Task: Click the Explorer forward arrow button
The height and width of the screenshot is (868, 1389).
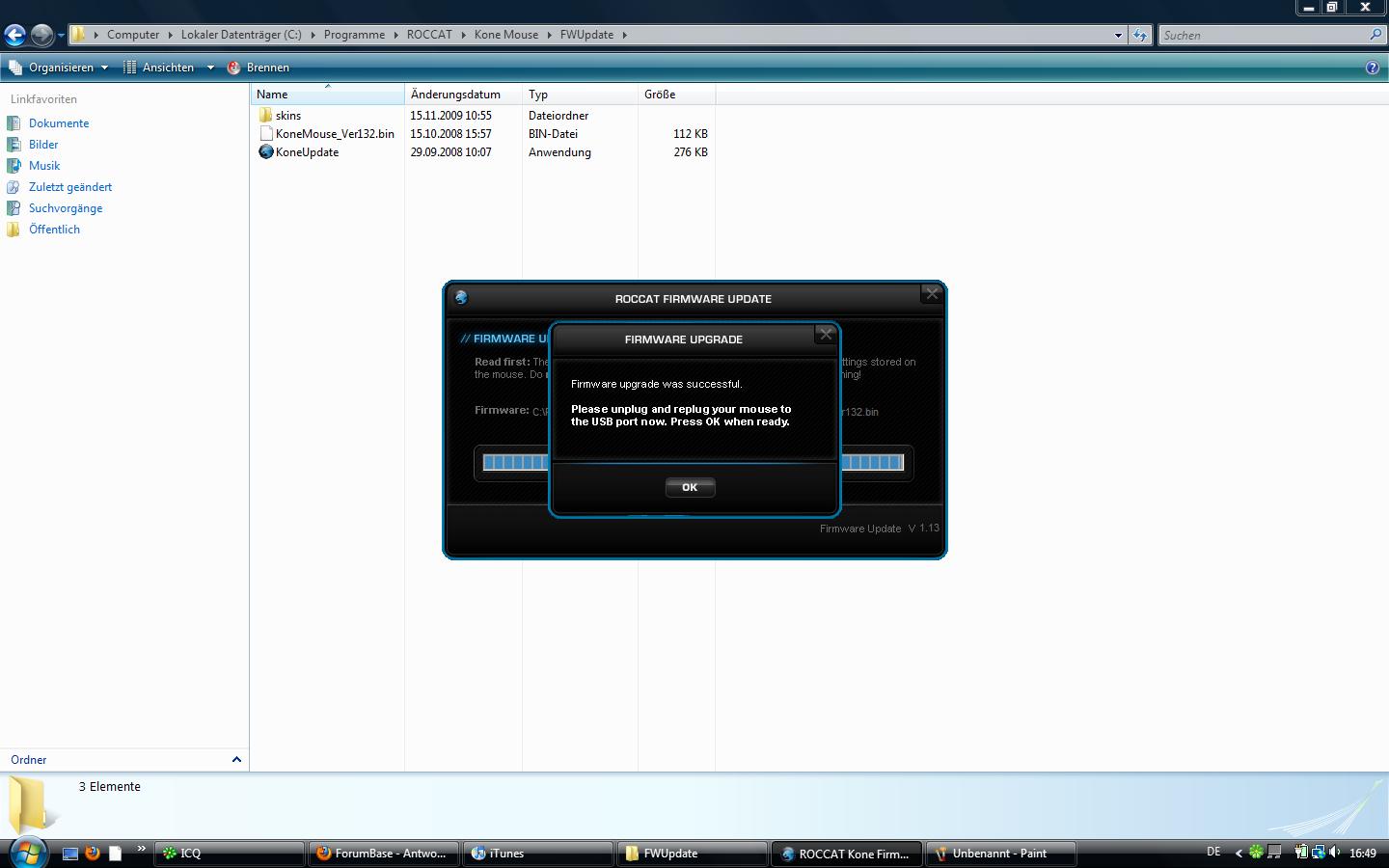Action: (x=41, y=36)
